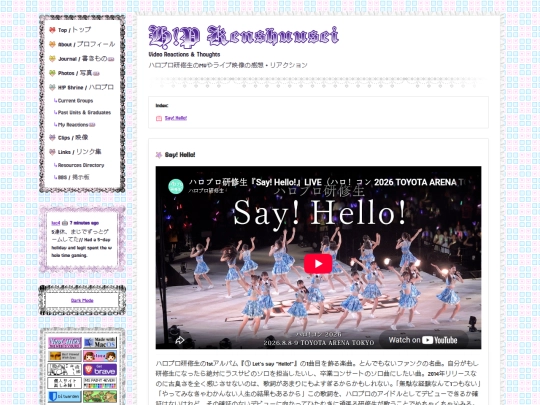540x405 pixels.
Task: Open BBS / 掲示板 sub-link
Action: coord(73,177)
